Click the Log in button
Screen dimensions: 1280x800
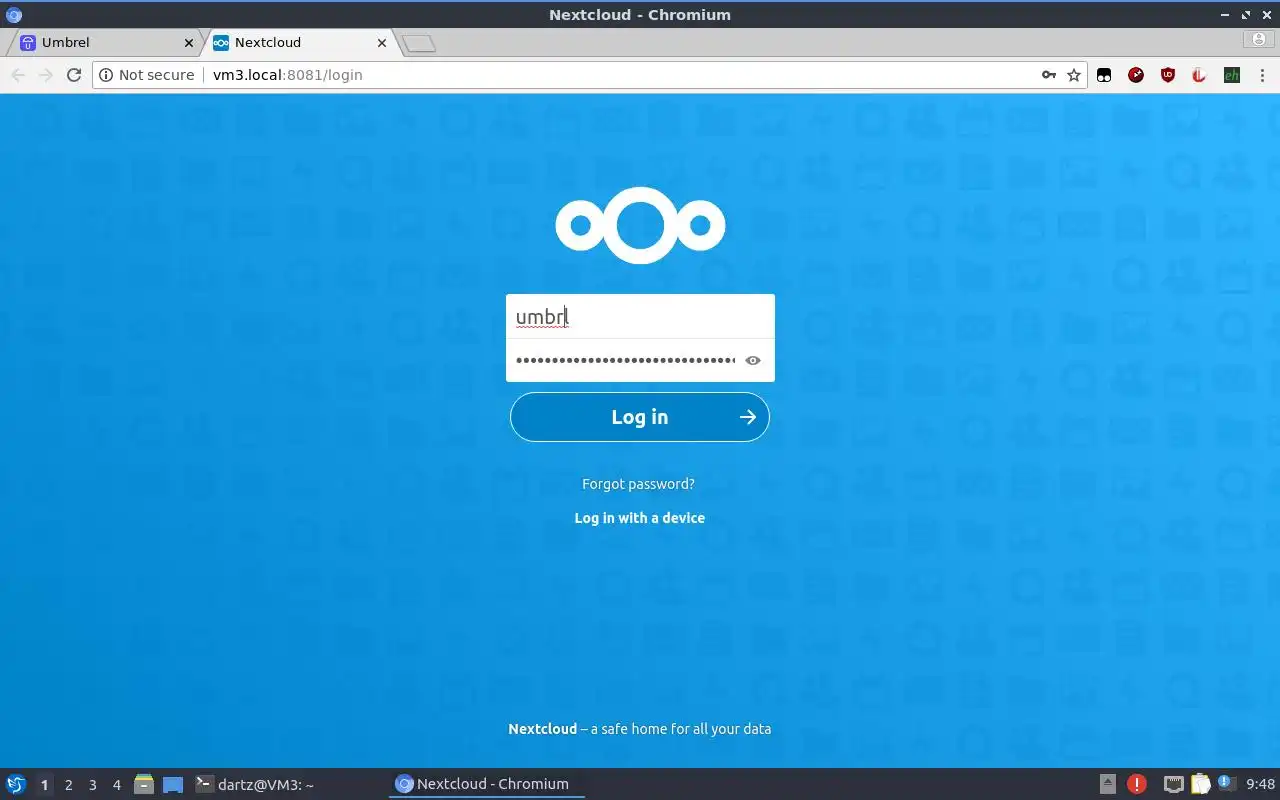coord(640,417)
